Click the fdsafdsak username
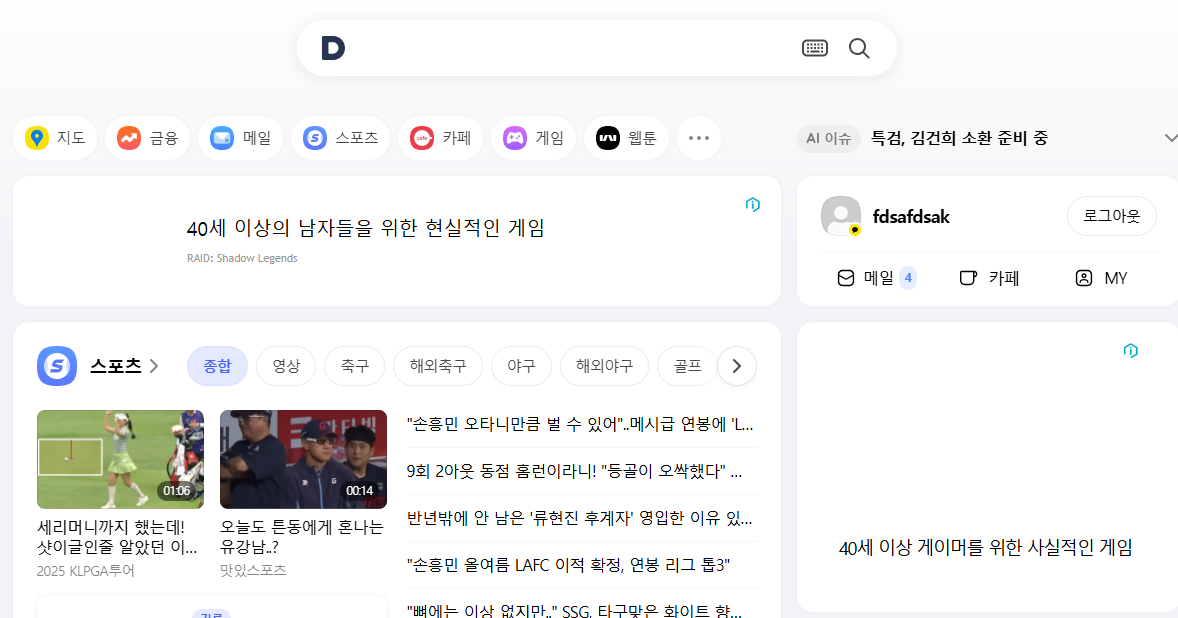The height and width of the screenshot is (618, 1178). 911,216
